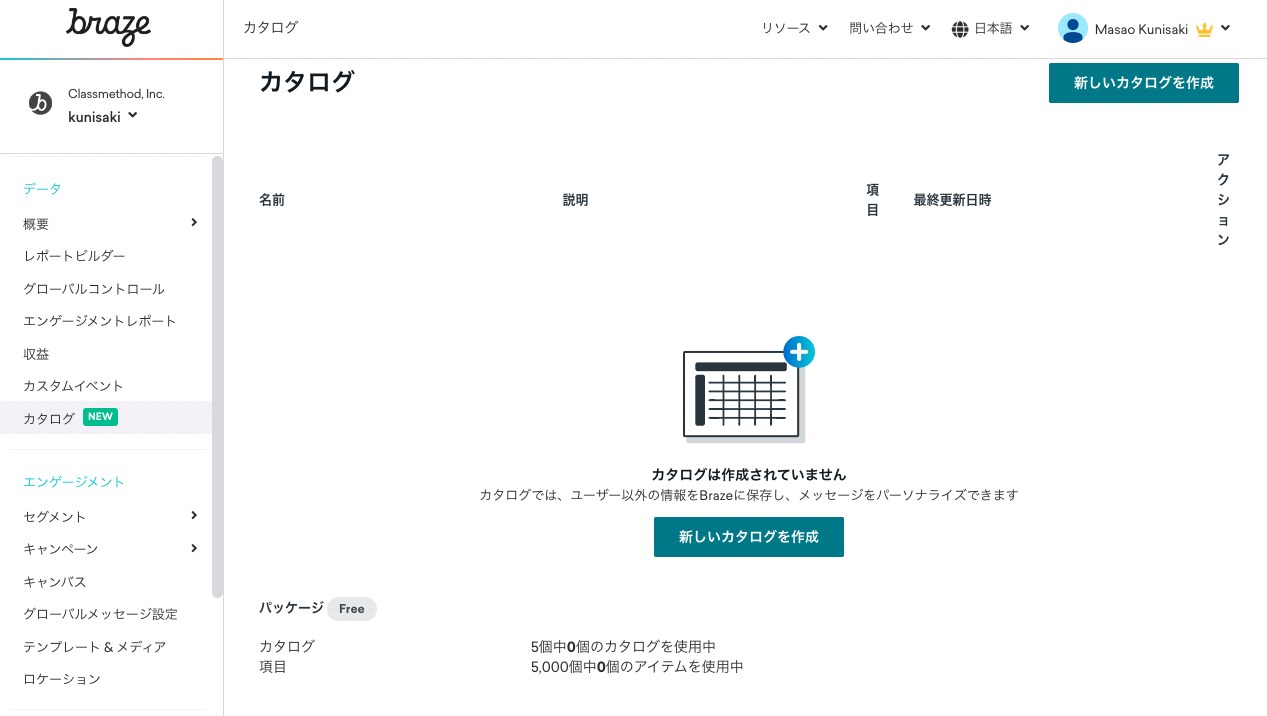The width and height of the screenshot is (1267, 716).
Task: Select カスタムイベント in the sidebar
Action: click(x=73, y=386)
